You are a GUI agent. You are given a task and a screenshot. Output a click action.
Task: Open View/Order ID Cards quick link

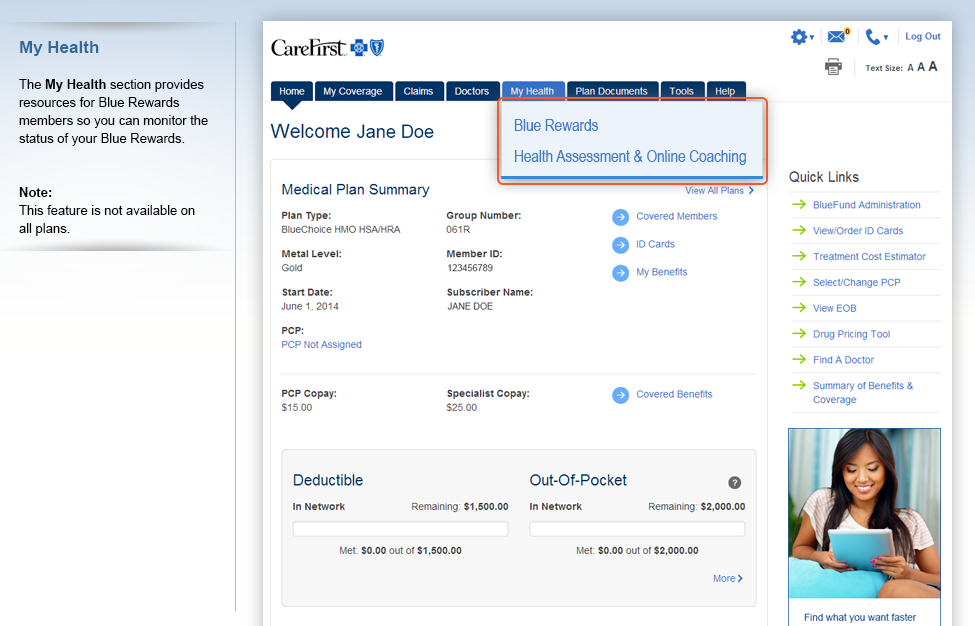(858, 231)
